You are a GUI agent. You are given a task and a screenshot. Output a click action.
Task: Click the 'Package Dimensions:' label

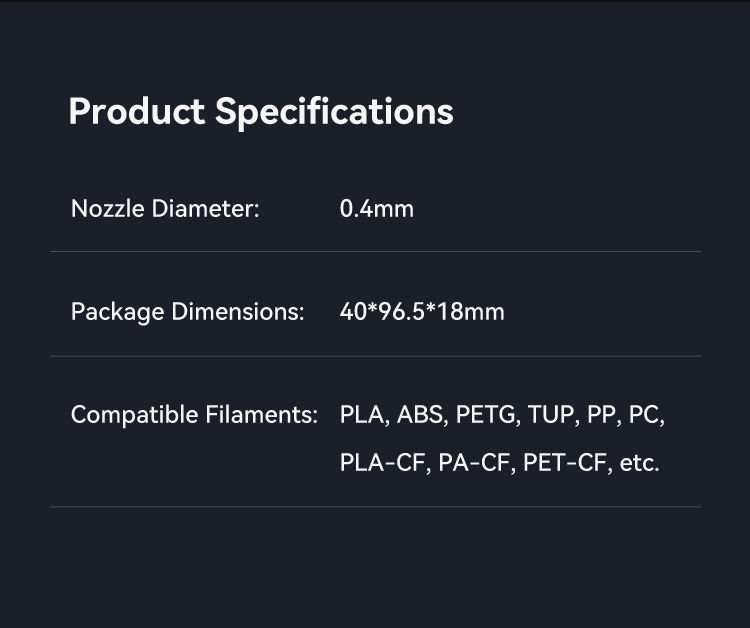pos(187,312)
